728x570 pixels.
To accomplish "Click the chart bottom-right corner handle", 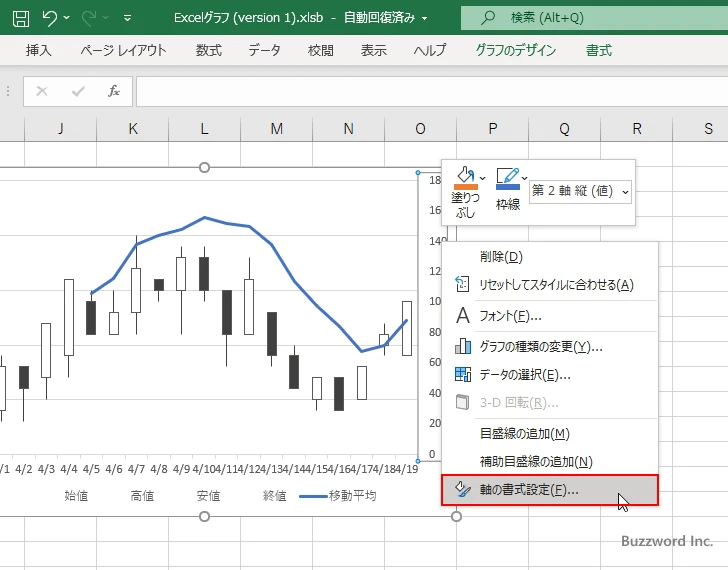I will (x=456, y=516).
